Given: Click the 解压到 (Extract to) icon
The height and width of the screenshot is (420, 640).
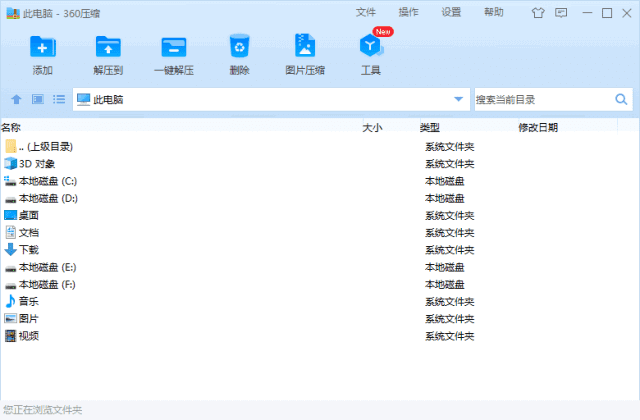Looking at the screenshot, I should pyautogui.click(x=107, y=47).
